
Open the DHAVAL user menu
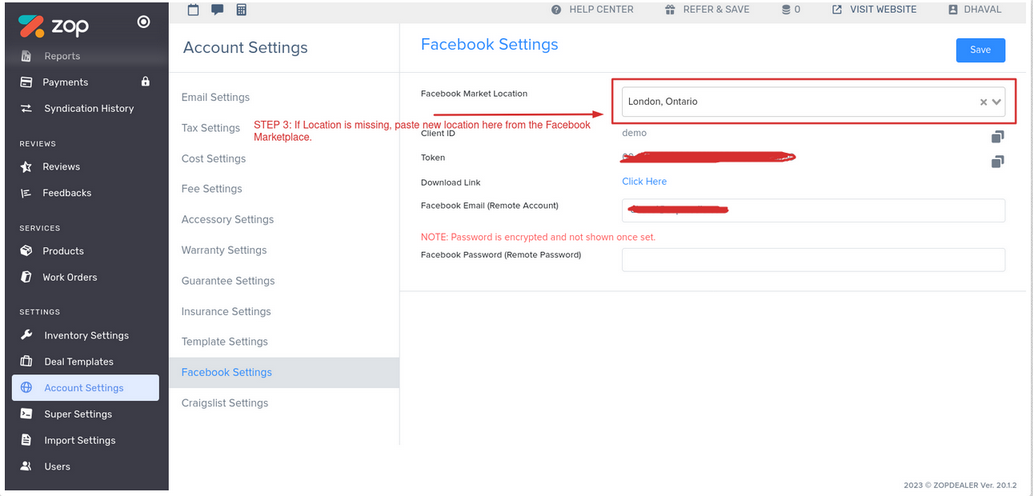click(x=974, y=9)
